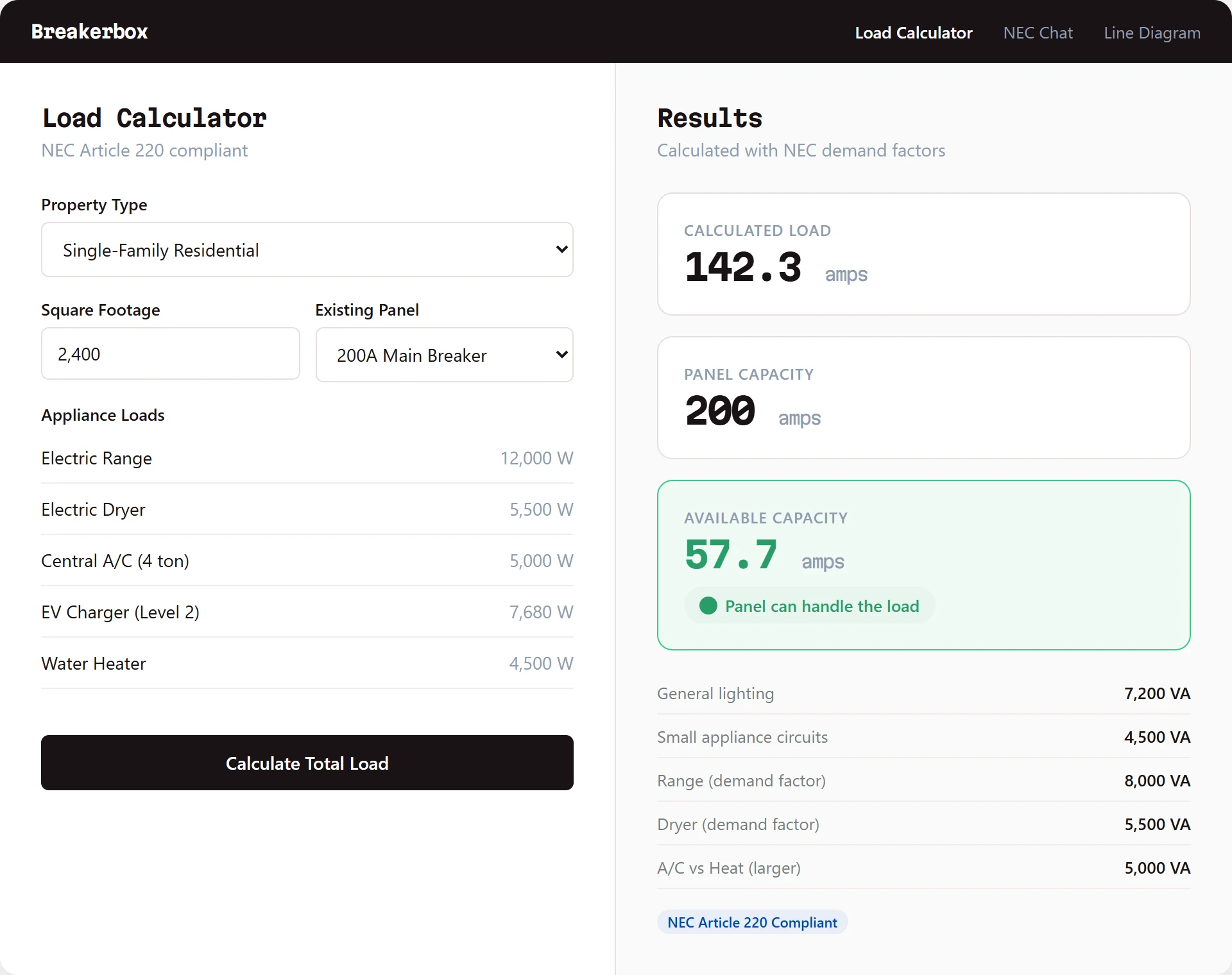
Task: Open the Property Type dropdown
Action: (307, 250)
